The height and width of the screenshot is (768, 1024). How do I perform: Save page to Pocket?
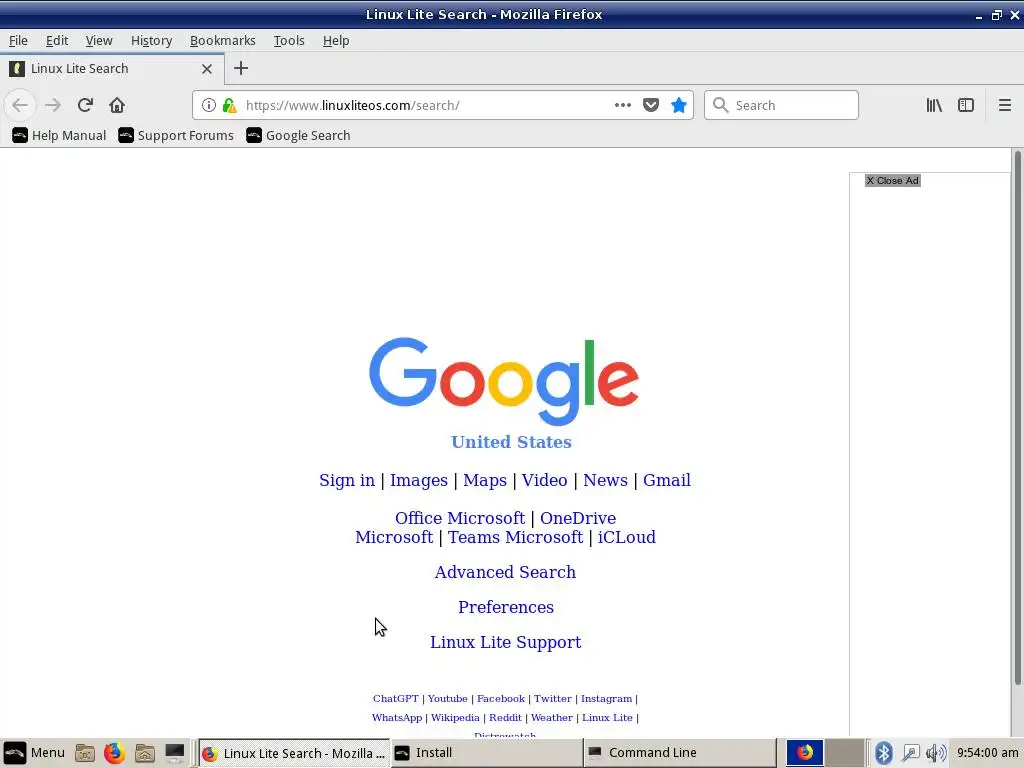coord(650,105)
